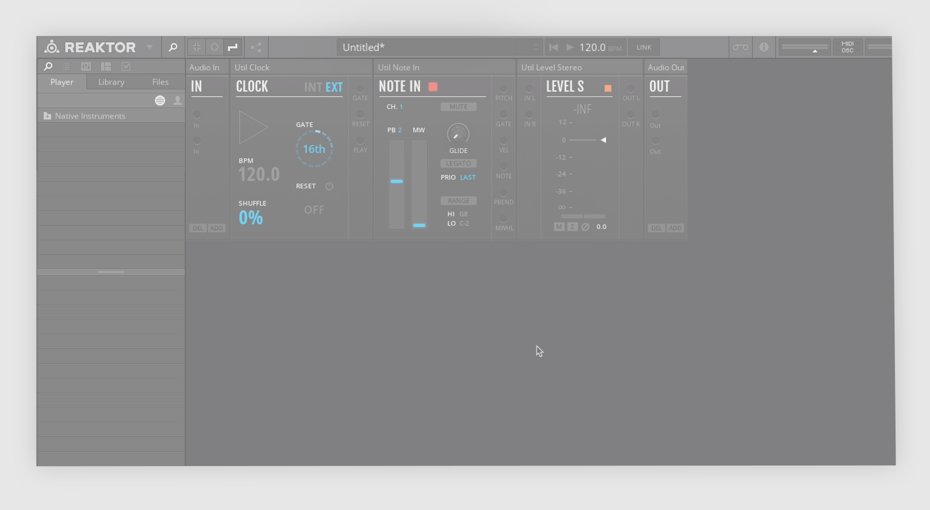930x510 pixels.
Task: Toggle the MUTE button in Note In
Action: [x=458, y=106]
